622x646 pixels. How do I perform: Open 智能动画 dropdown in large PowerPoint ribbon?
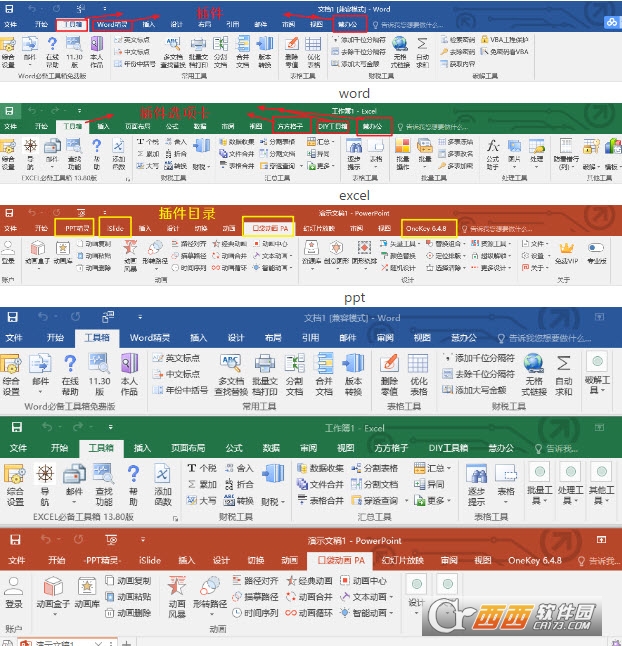click(367, 613)
